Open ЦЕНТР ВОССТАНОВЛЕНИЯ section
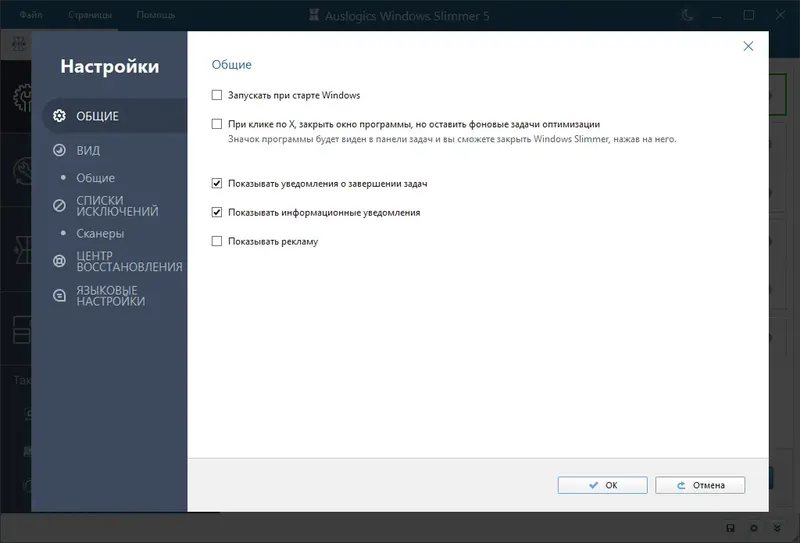The image size is (800, 543). 129,261
